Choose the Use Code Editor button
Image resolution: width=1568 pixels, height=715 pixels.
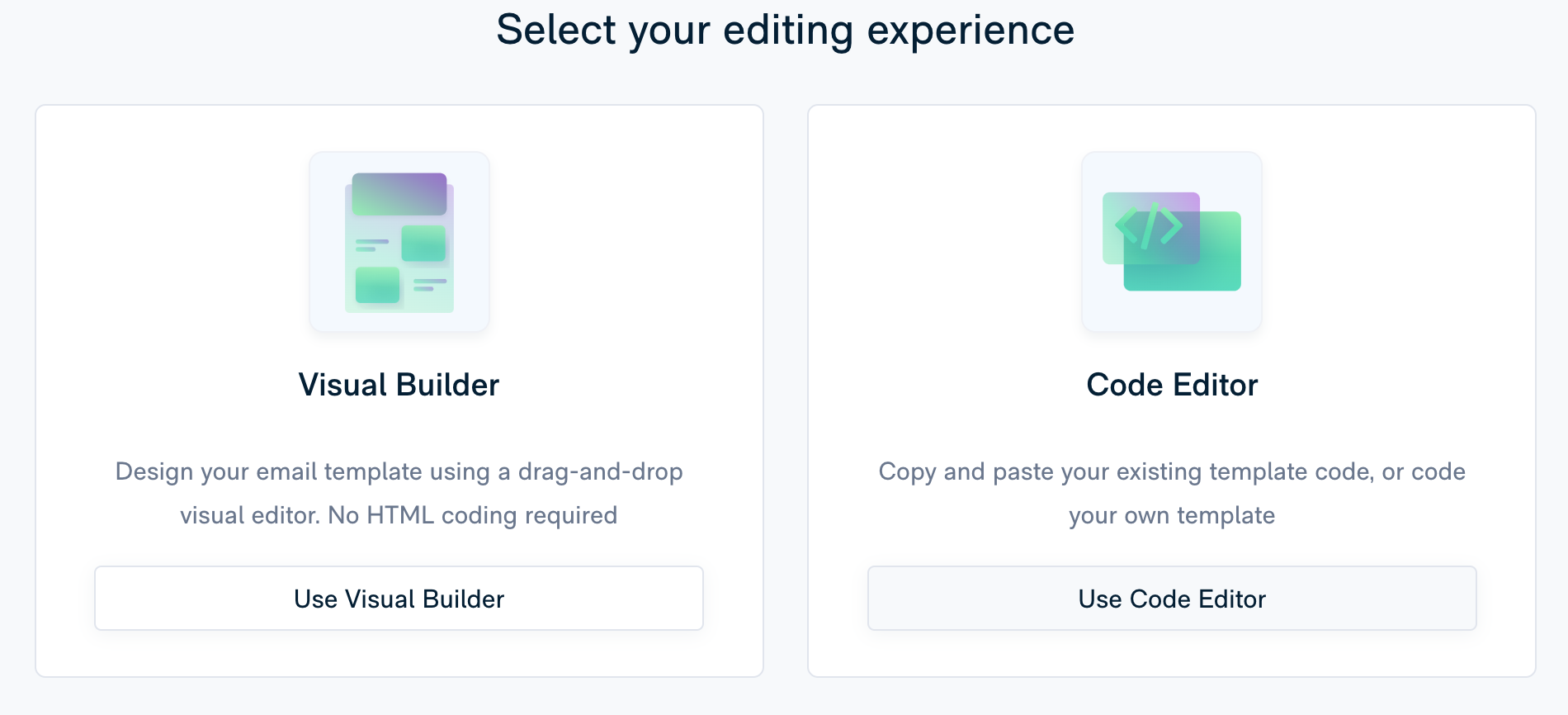point(1172,599)
